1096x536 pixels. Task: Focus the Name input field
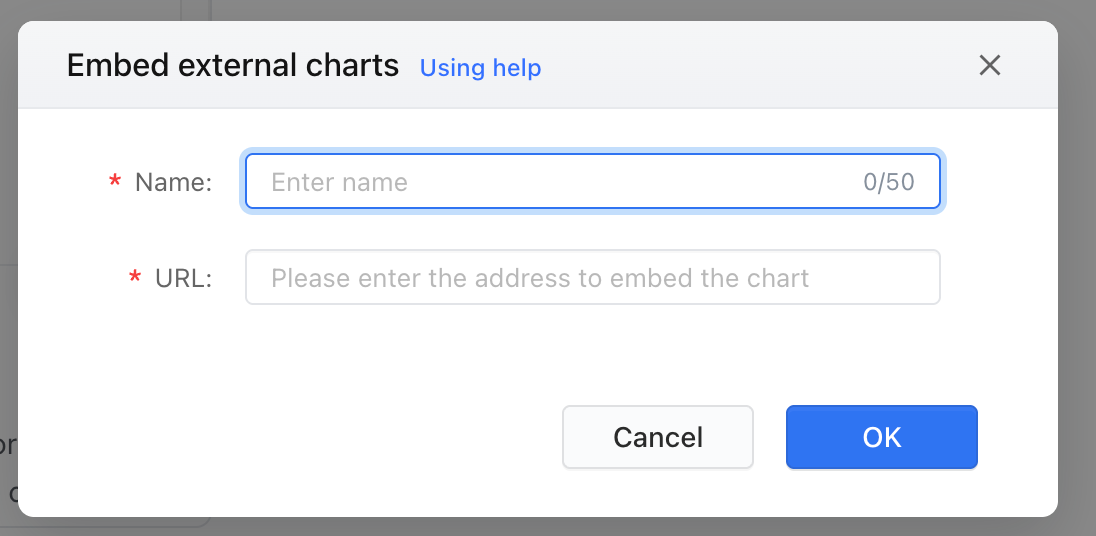tap(593, 182)
